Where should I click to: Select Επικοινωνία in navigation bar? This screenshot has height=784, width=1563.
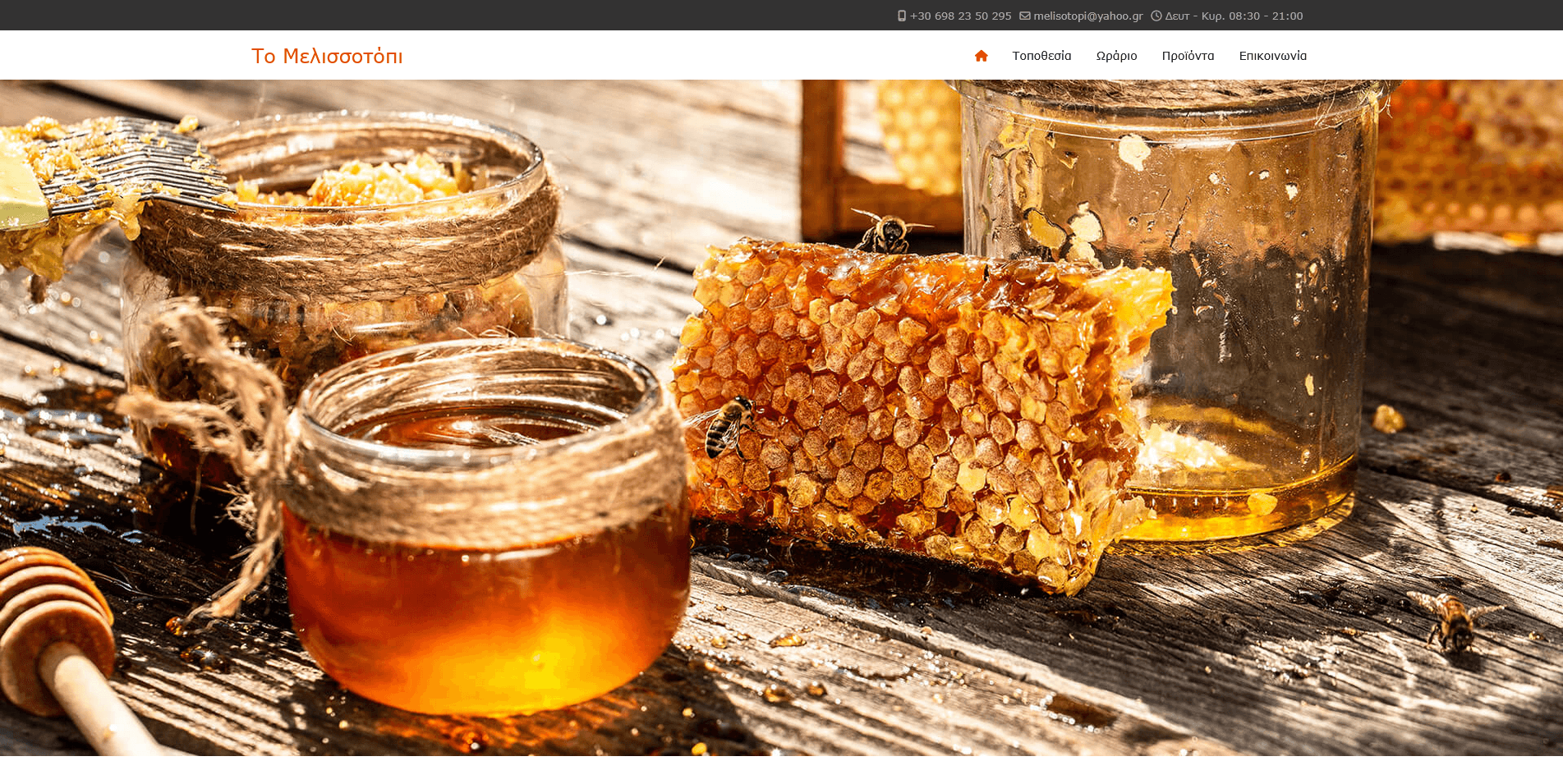tap(1272, 56)
